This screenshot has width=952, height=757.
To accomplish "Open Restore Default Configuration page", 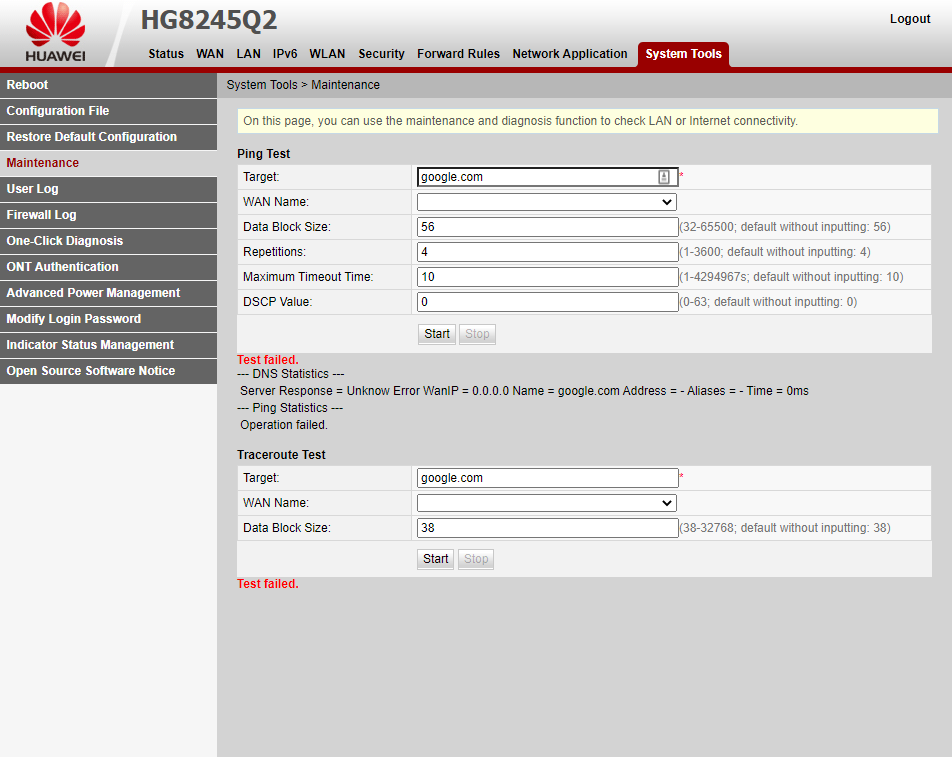I will [108, 137].
